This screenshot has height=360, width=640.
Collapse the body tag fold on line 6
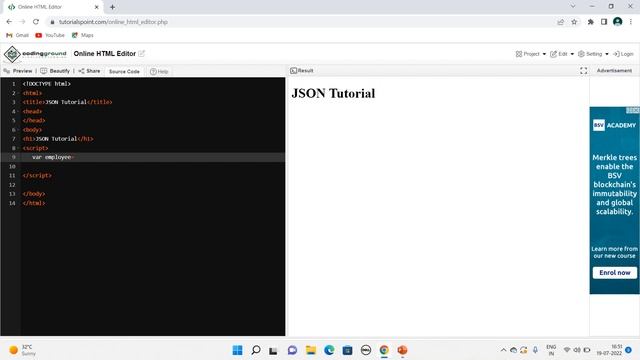pyautogui.click(x=18, y=130)
